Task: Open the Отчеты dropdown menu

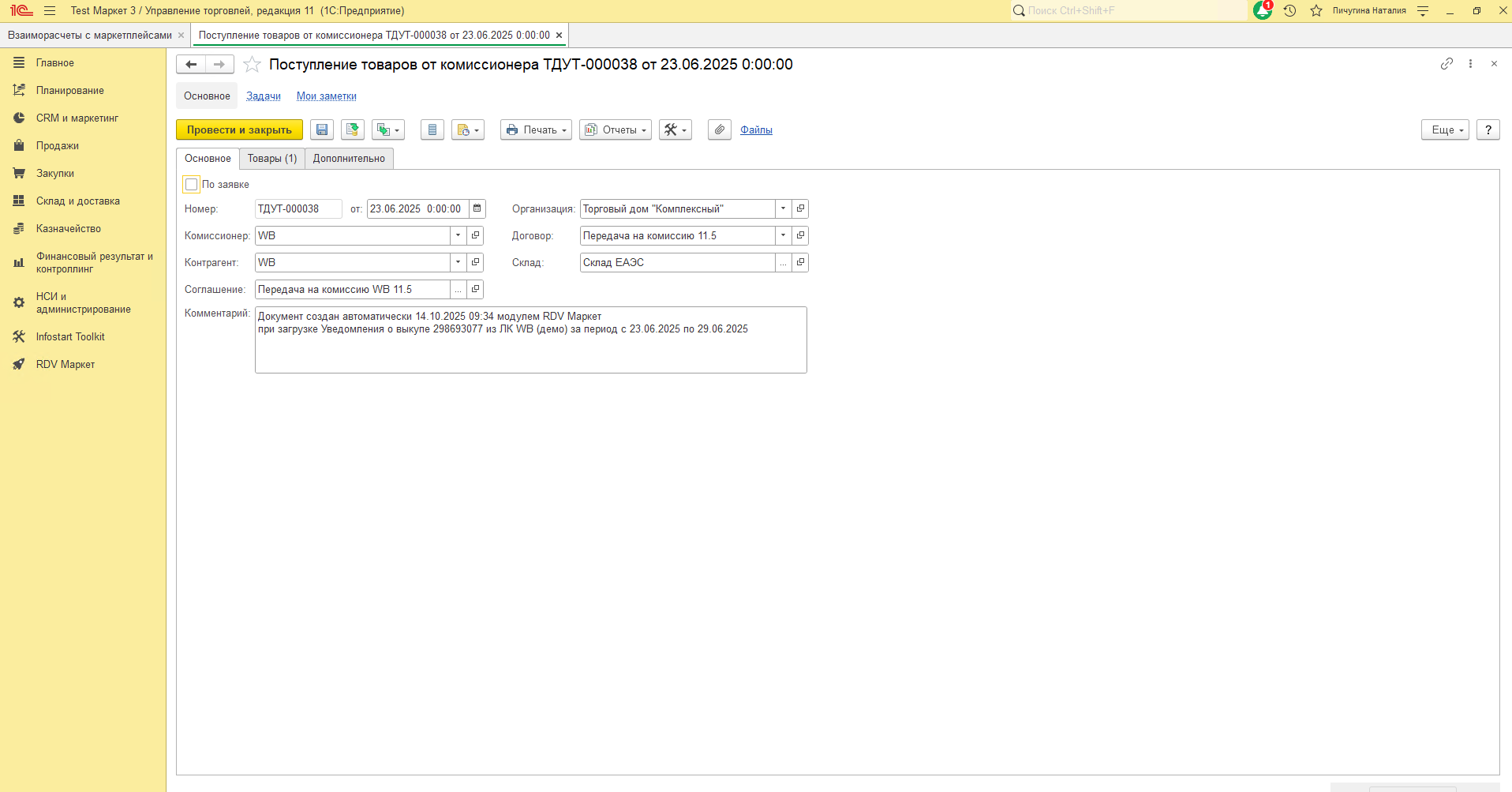Action: click(x=616, y=130)
